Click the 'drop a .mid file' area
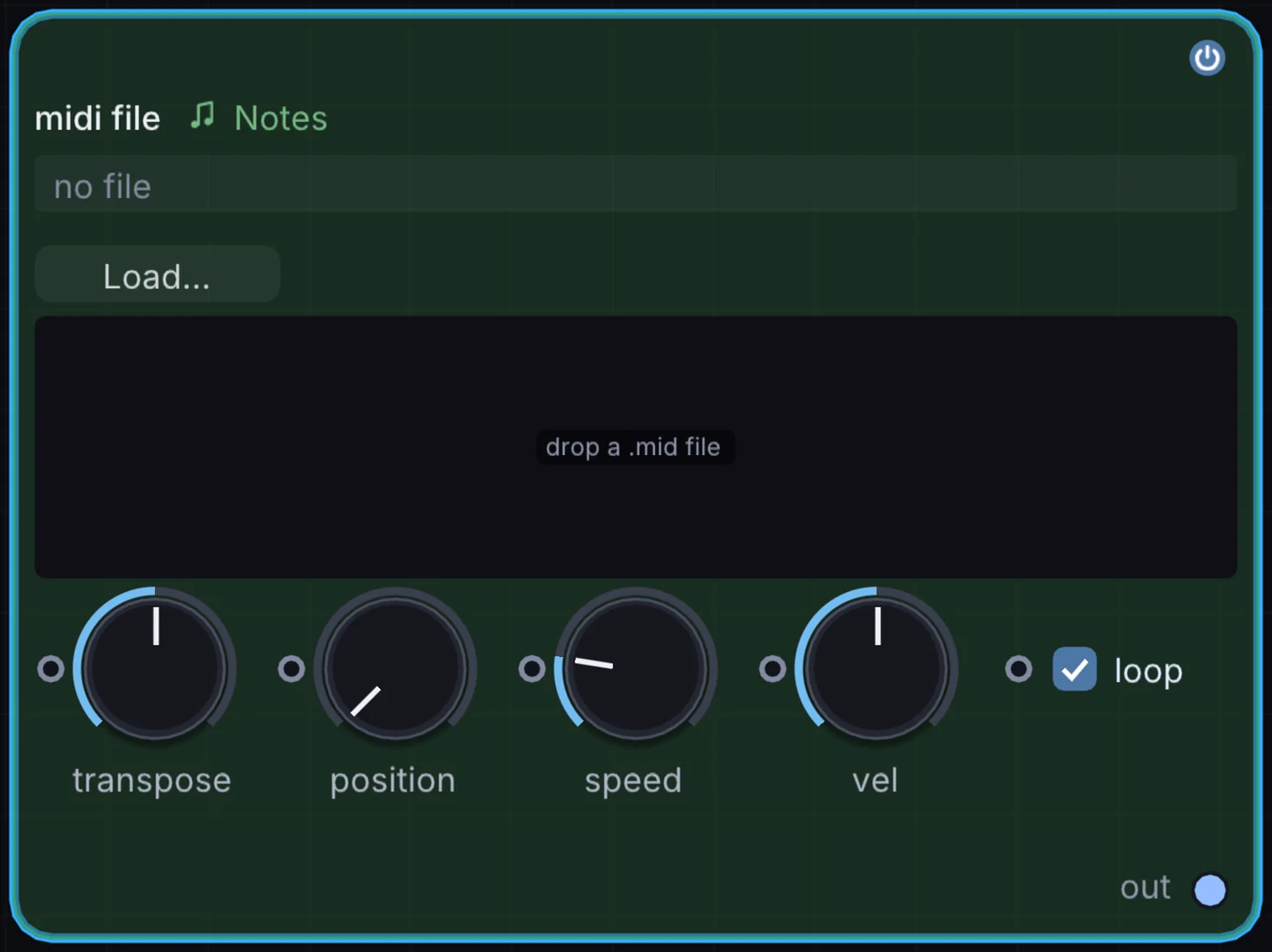Viewport: 1272px width, 952px height. pyautogui.click(x=635, y=447)
